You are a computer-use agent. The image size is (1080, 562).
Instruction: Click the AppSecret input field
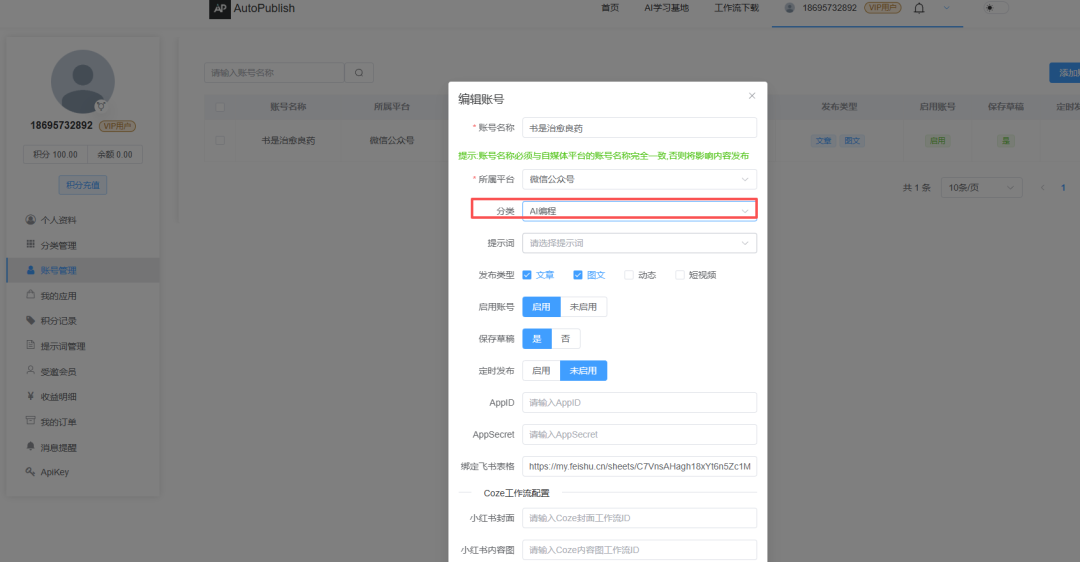(x=639, y=434)
